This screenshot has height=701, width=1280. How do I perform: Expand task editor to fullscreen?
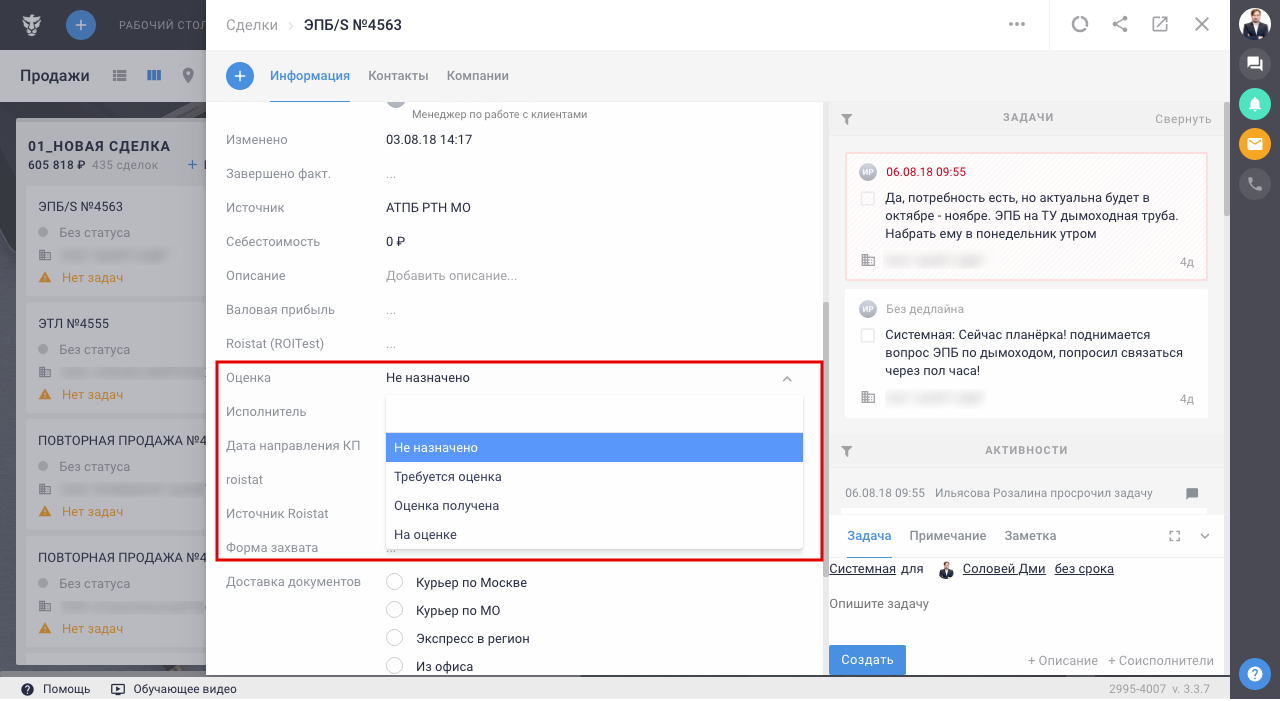(x=1175, y=536)
